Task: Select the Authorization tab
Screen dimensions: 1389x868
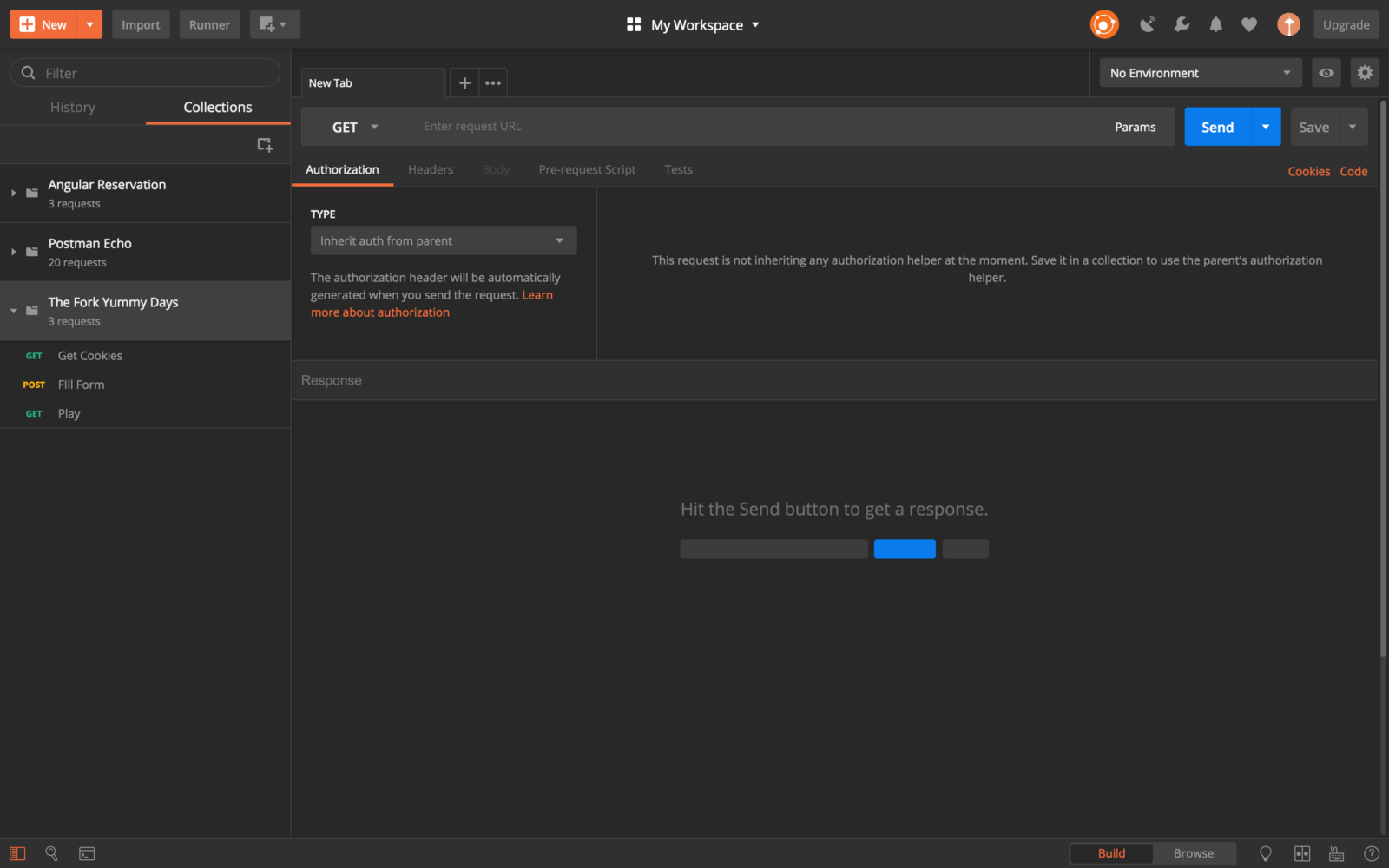Action: 342,169
